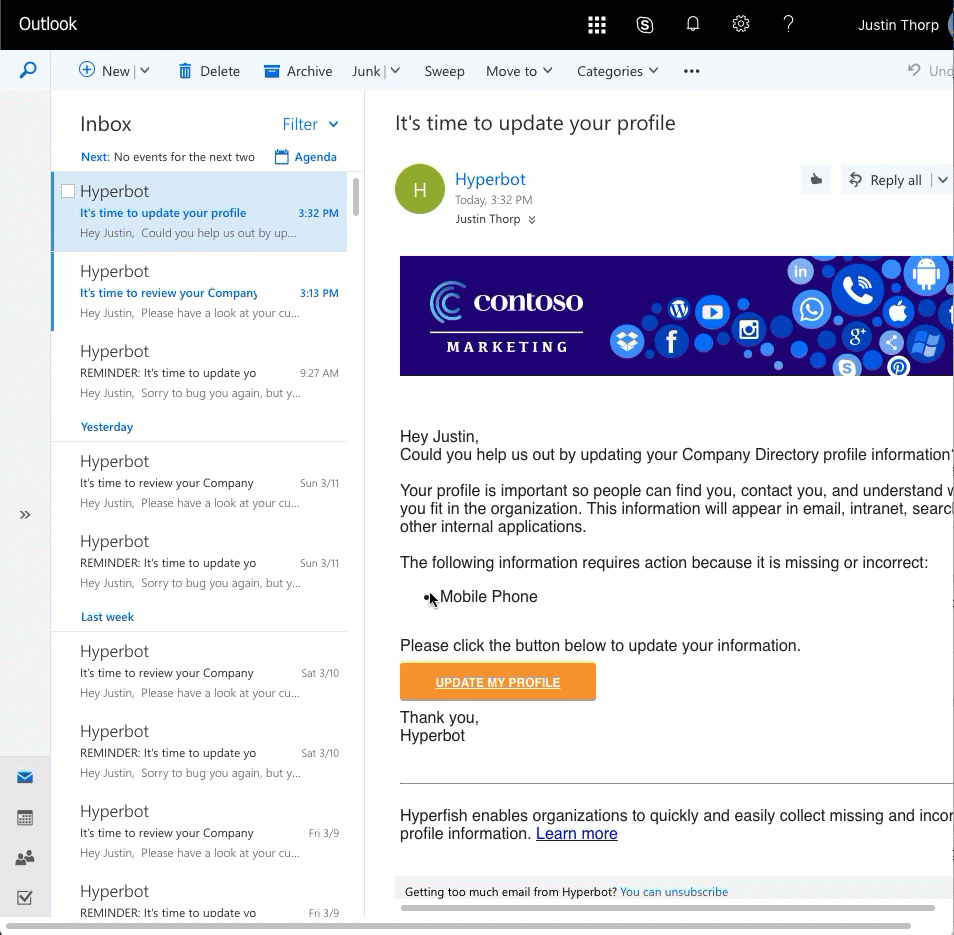The image size is (954, 935).
Task: Click the UPDATE MY PROFILE button
Action: (498, 682)
